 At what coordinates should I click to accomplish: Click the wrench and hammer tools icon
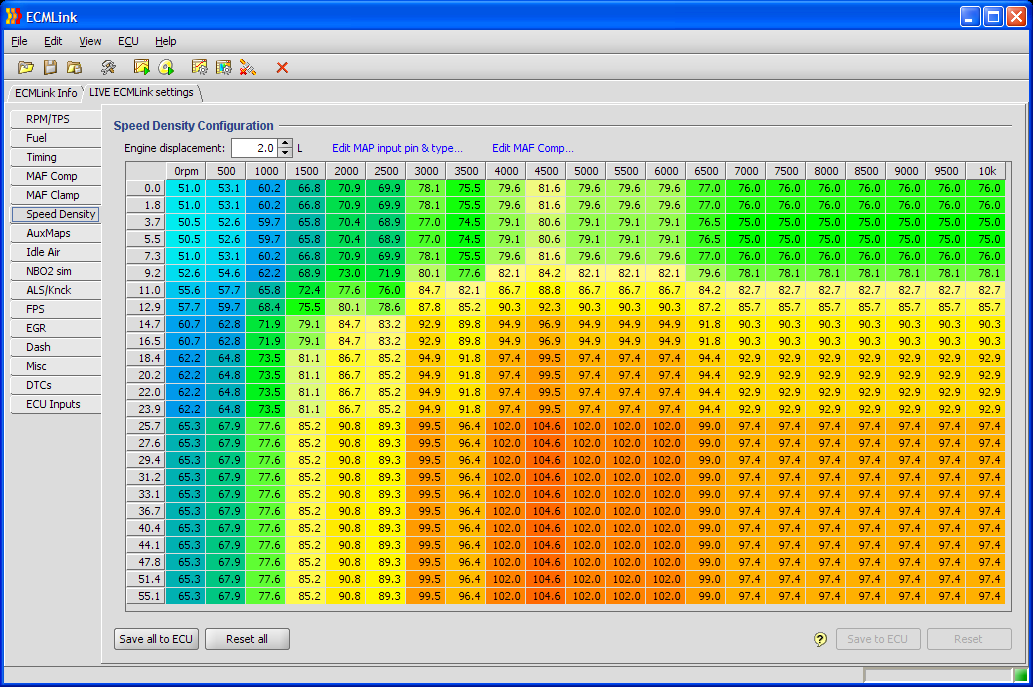[x=108, y=67]
